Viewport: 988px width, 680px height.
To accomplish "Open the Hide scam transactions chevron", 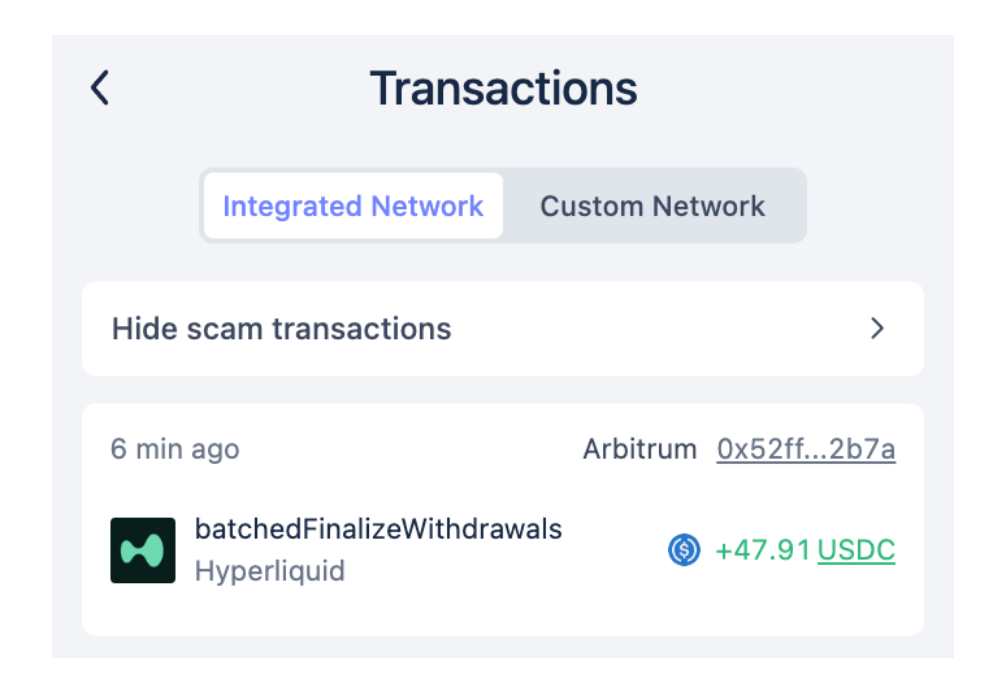I will pyautogui.click(x=877, y=328).
